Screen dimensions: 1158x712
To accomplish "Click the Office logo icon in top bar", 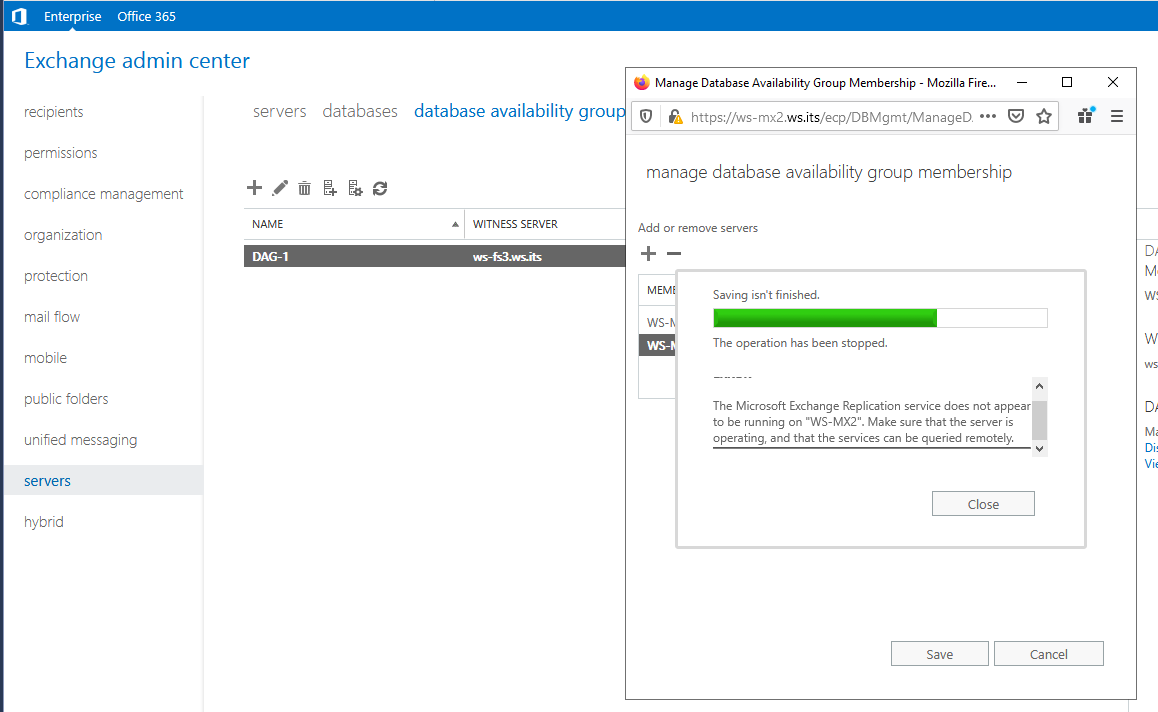I will click(x=19, y=16).
